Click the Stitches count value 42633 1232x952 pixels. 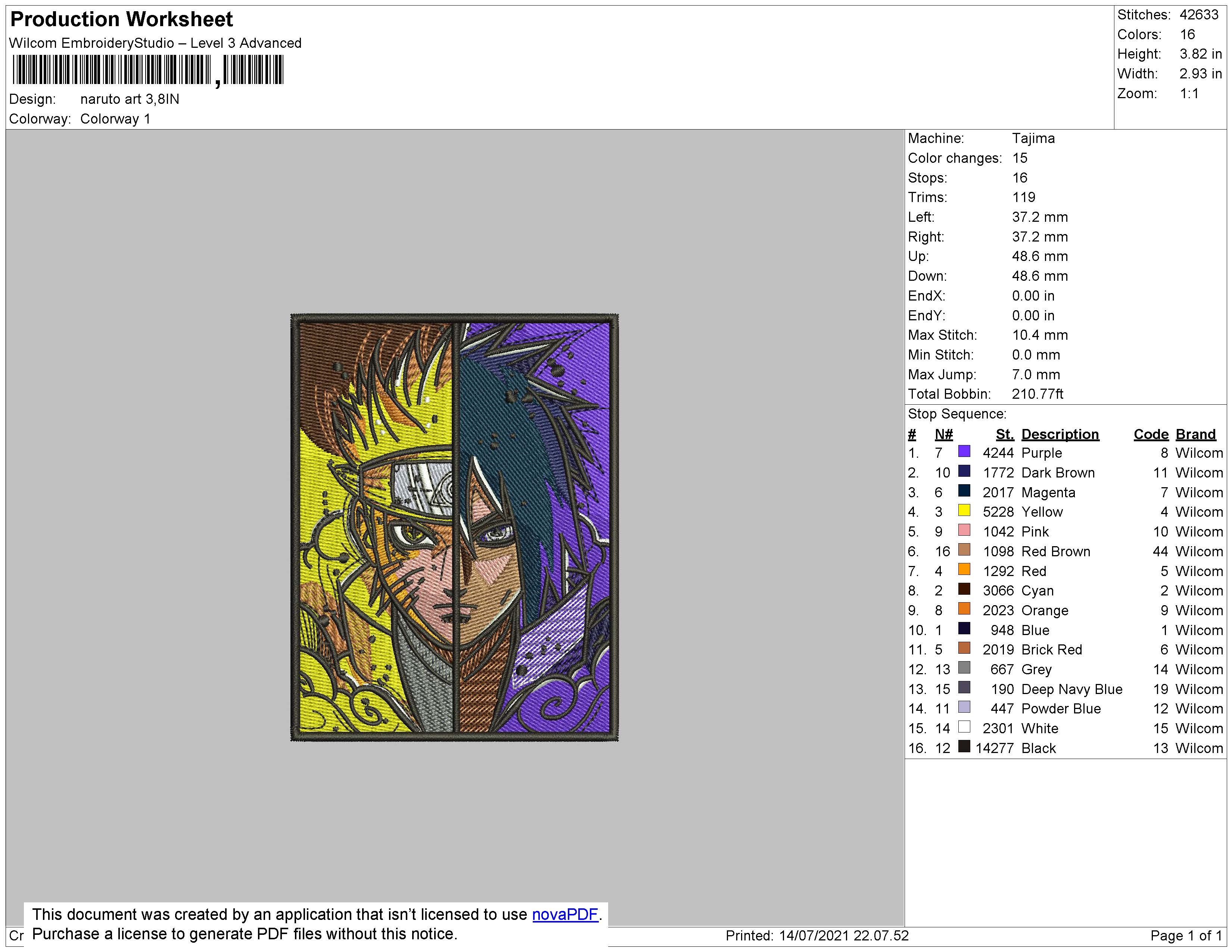(1199, 15)
